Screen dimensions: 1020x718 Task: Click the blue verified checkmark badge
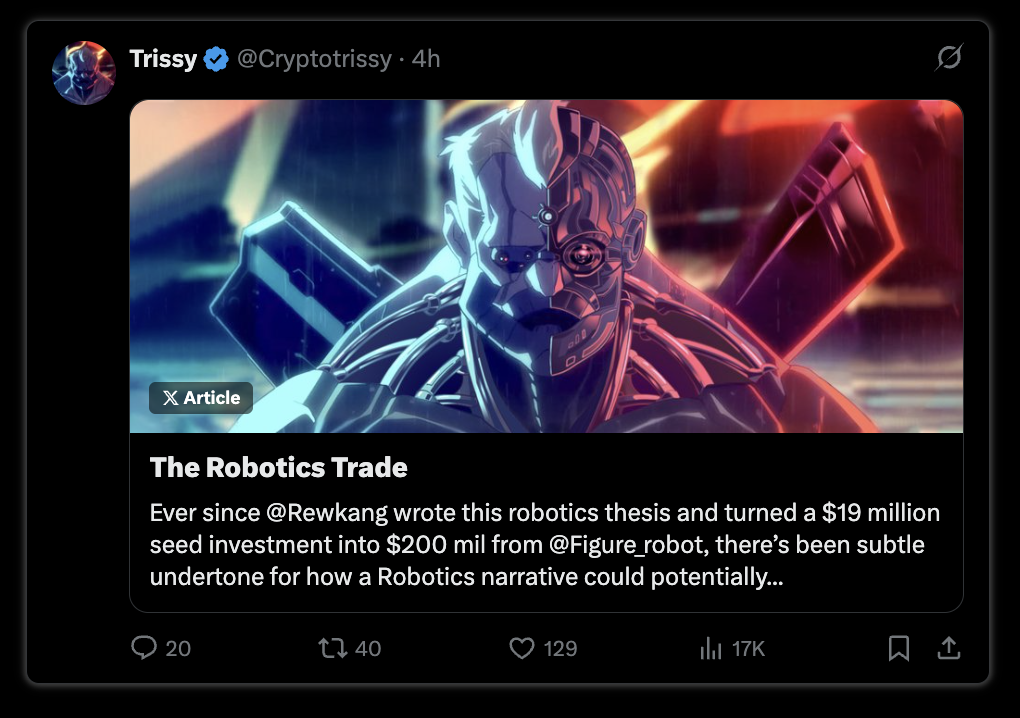[x=216, y=59]
